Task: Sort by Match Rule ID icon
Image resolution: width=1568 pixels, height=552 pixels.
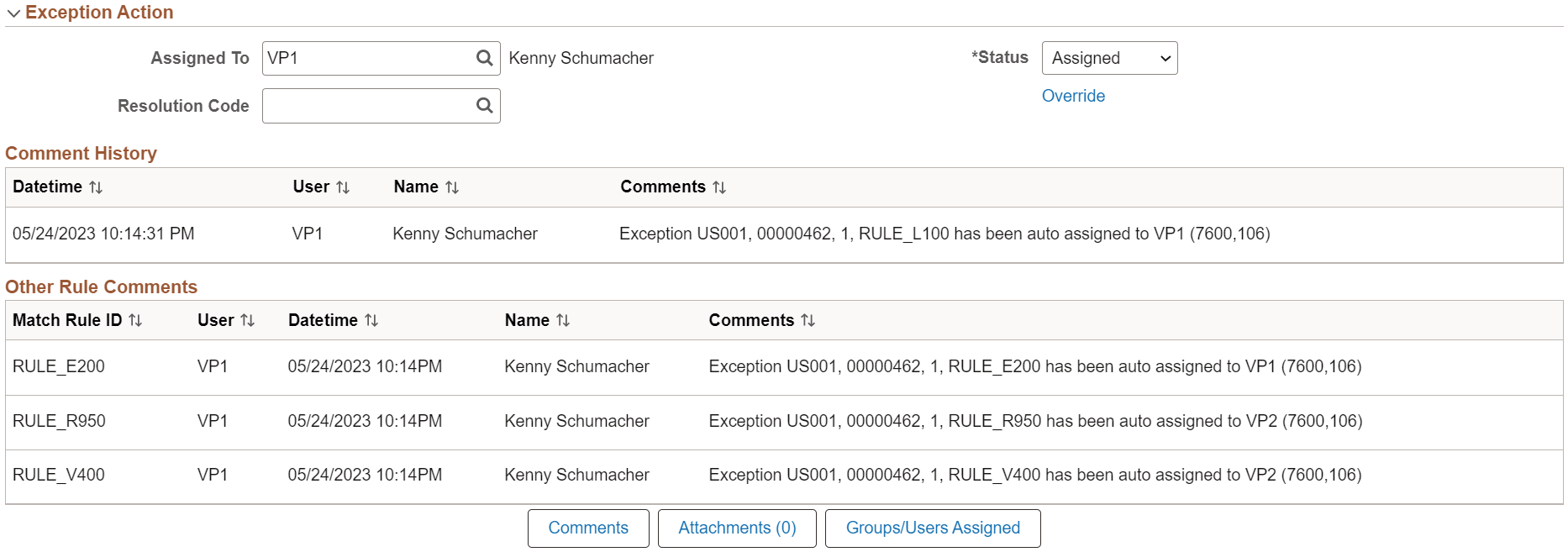Action: pos(135,321)
